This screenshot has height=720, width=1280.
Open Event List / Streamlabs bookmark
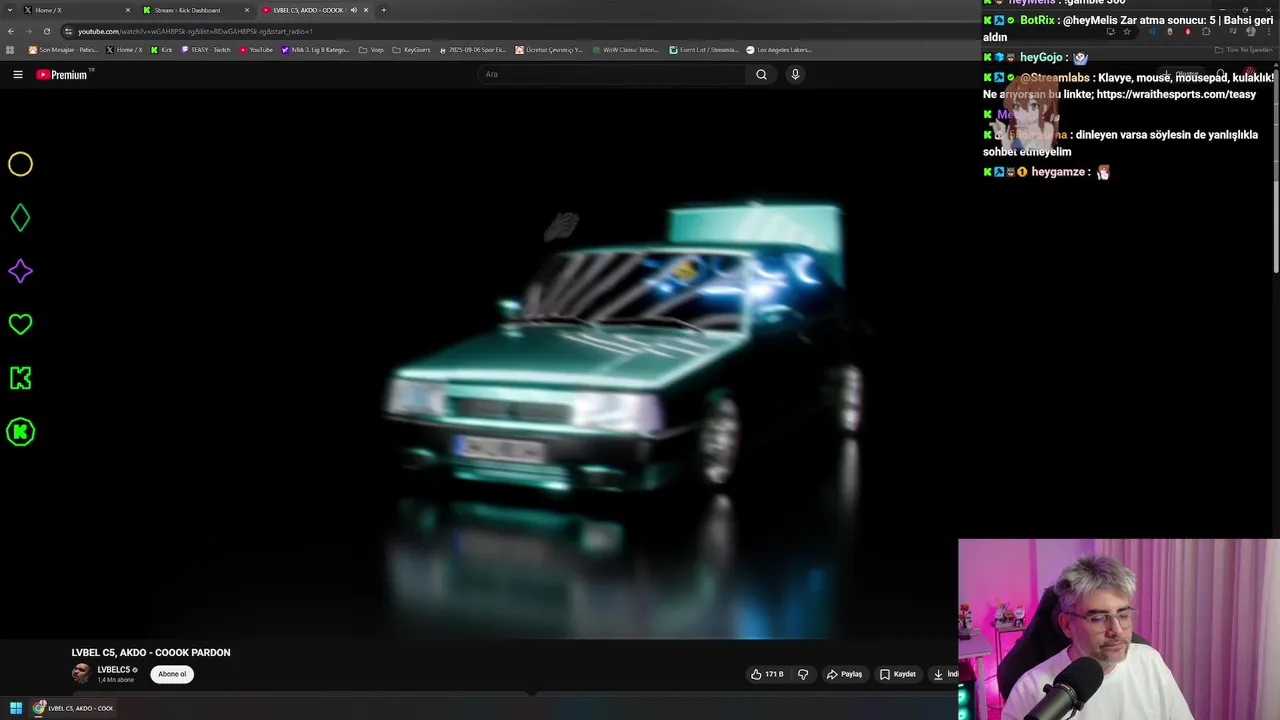click(704, 50)
